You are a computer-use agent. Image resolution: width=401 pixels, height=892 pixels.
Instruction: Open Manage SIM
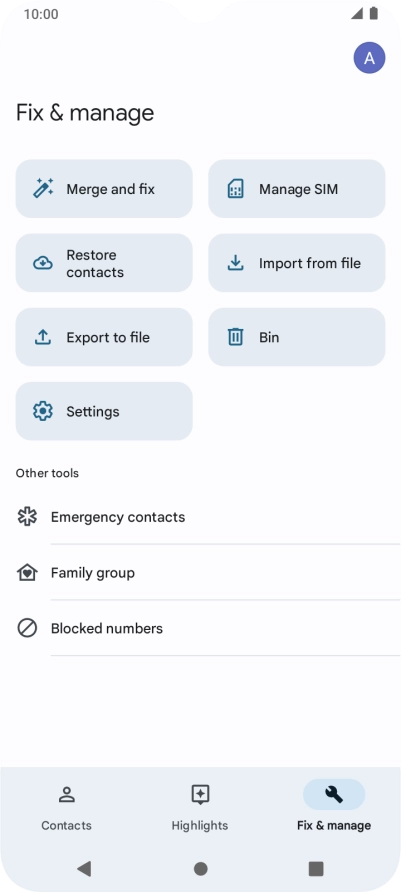297,188
